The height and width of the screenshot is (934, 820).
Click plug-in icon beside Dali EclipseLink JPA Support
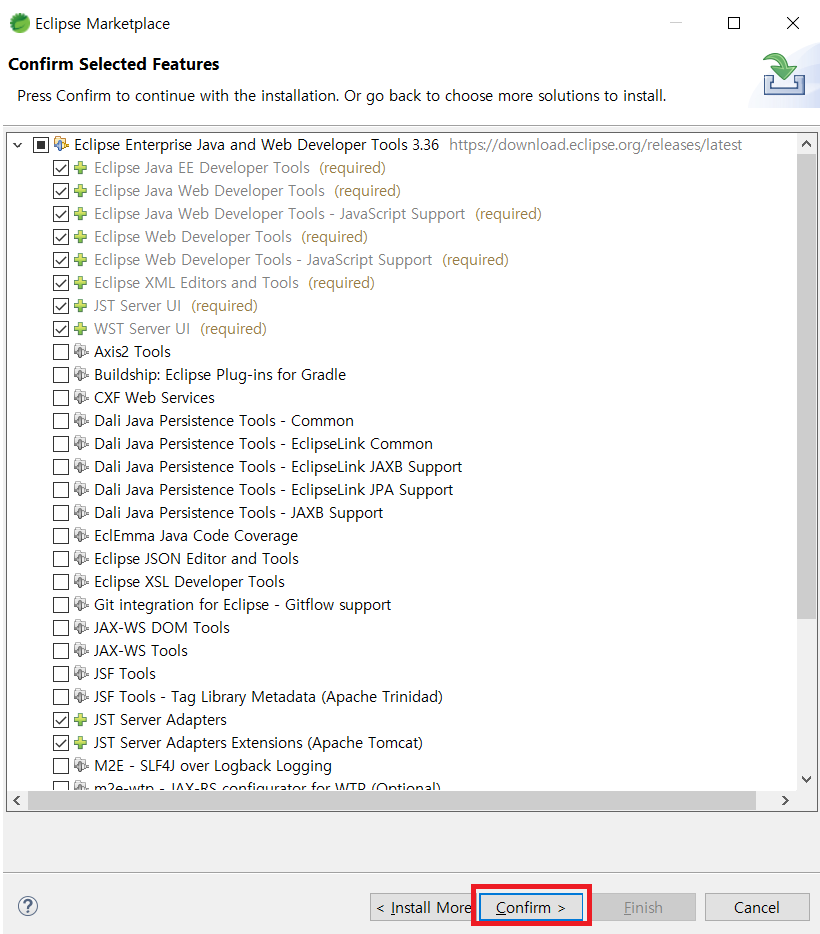(x=81, y=490)
